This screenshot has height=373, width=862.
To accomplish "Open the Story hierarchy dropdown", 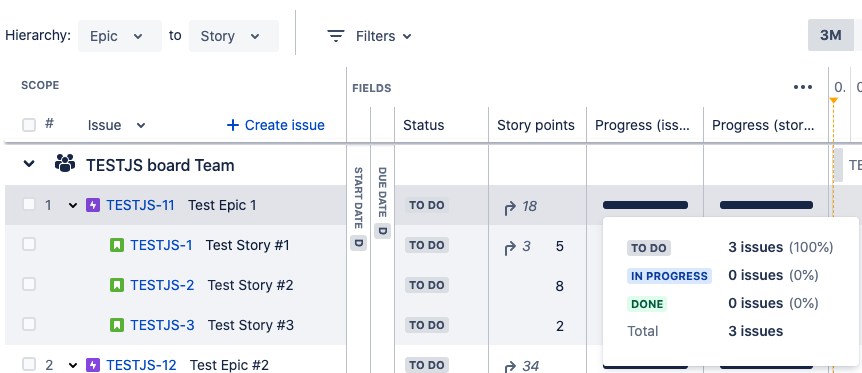I will [x=234, y=36].
